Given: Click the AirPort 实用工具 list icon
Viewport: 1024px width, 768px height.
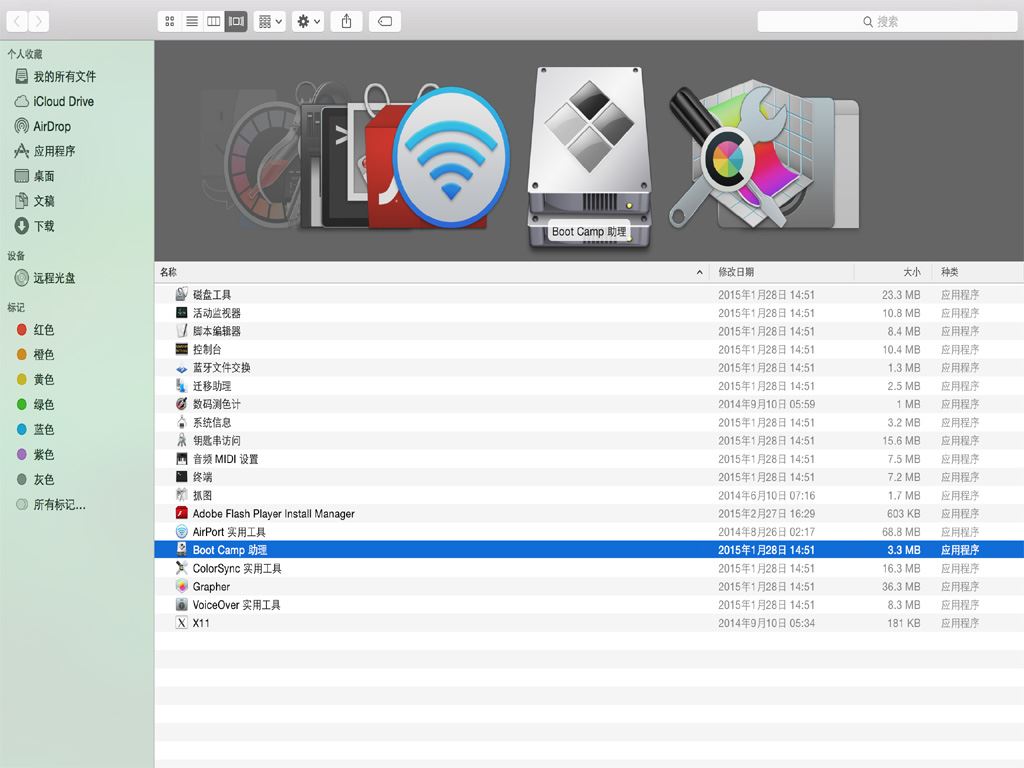Looking at the screenshot, I should click(182, 532).
